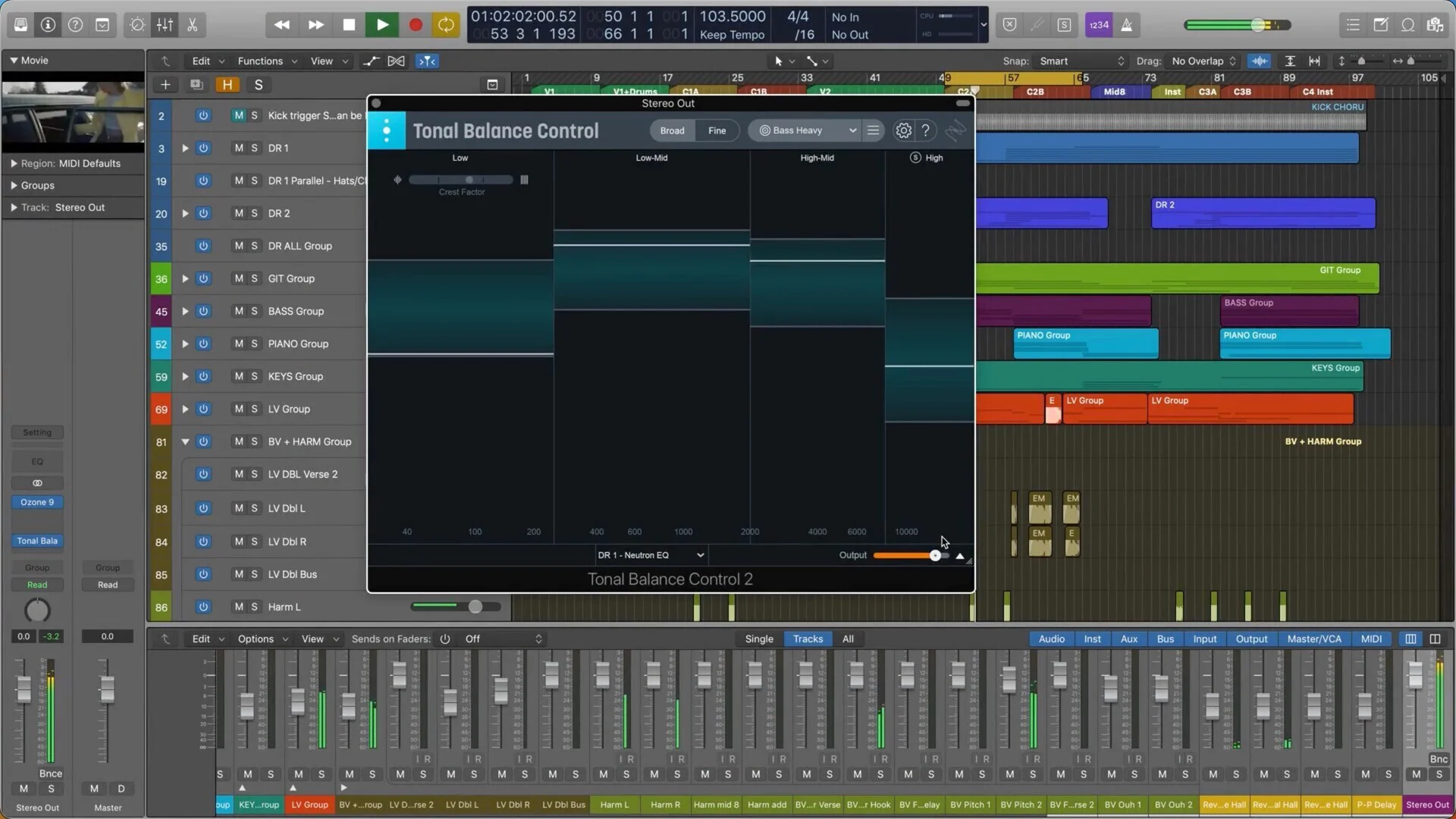Image resolution: width=1456 pixels, height=819 pixels.
Task: Toggle power on LV Group track
Action: 203,409
